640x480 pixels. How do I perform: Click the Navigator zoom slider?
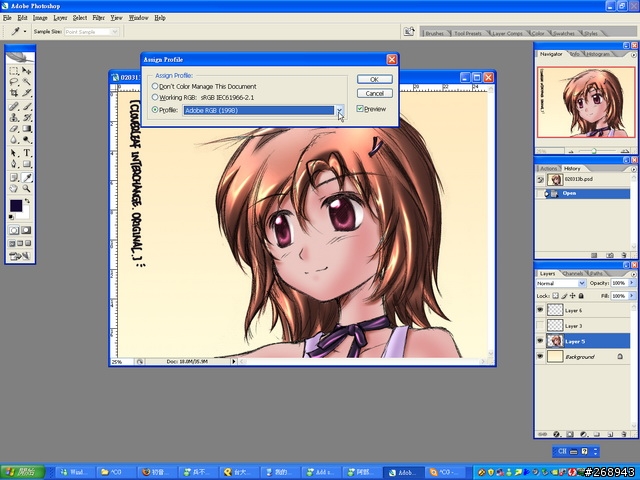pyautogui.click(x=594, y=151)
